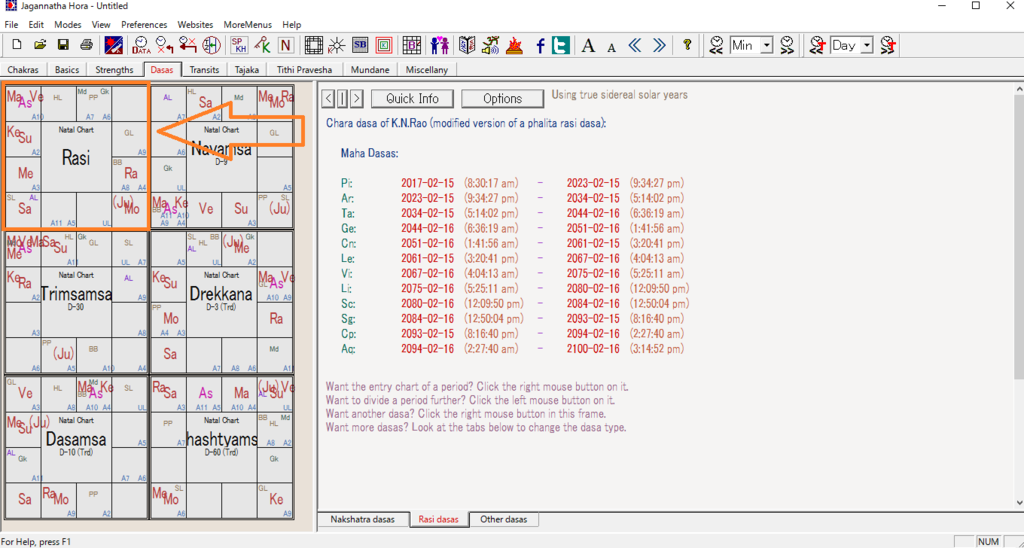Click the dasa pane vertical scrollbar
This screenshot has height=548, width=1024.
[x=1019, y=235]
